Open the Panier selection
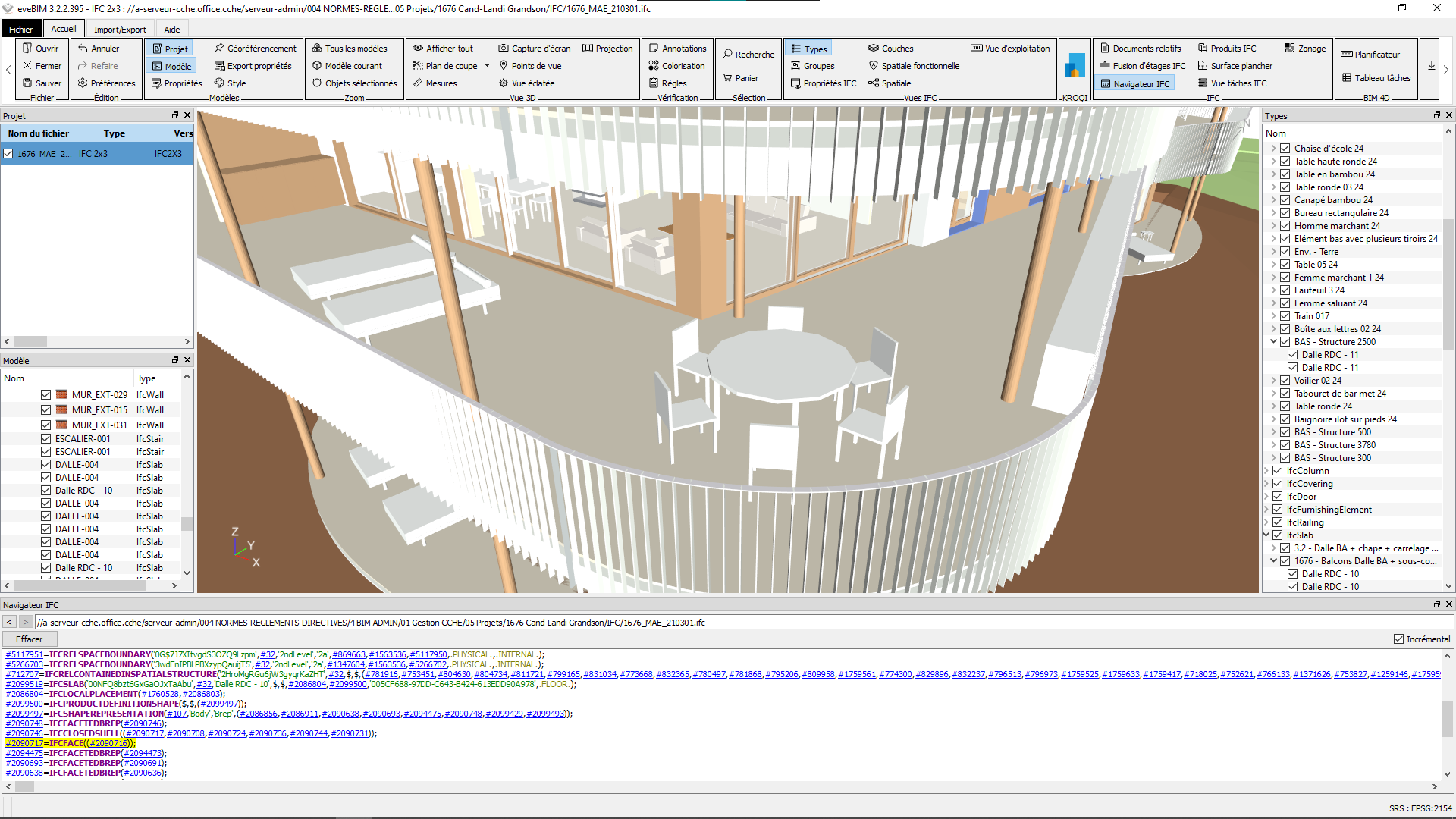 (x=739, y=78)
